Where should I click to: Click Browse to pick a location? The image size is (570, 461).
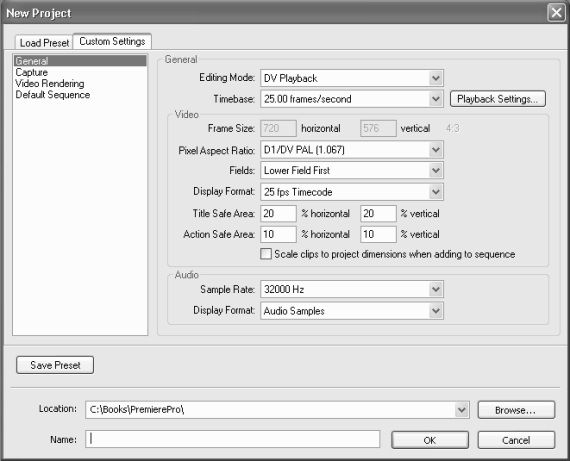tap(516, 410)
